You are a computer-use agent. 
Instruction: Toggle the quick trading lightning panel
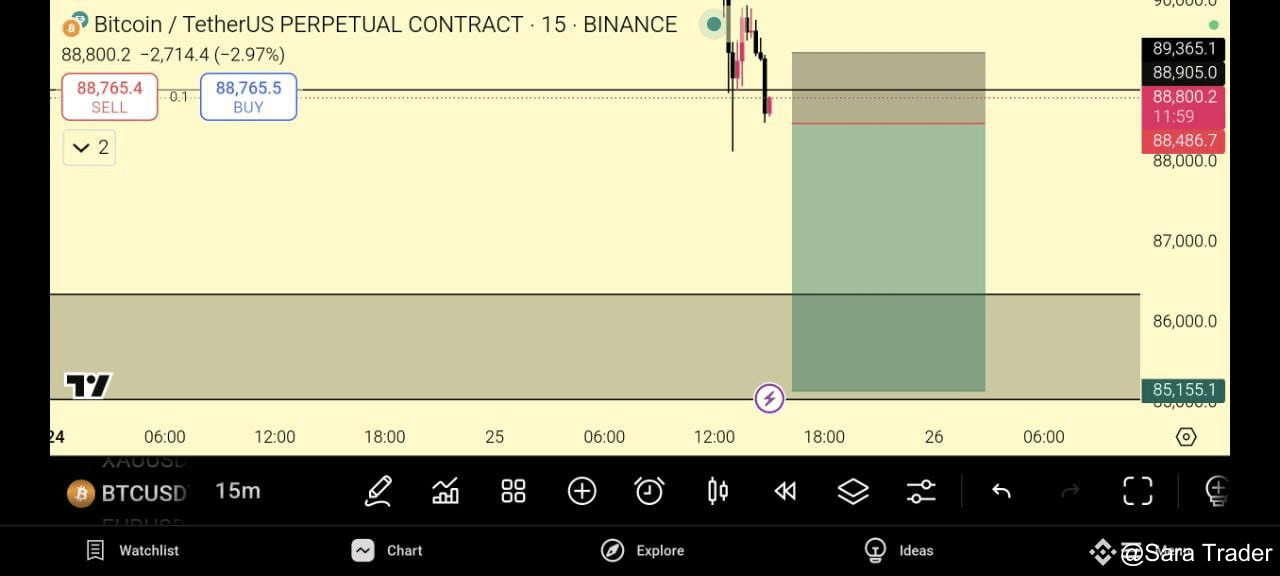point(769,399)
